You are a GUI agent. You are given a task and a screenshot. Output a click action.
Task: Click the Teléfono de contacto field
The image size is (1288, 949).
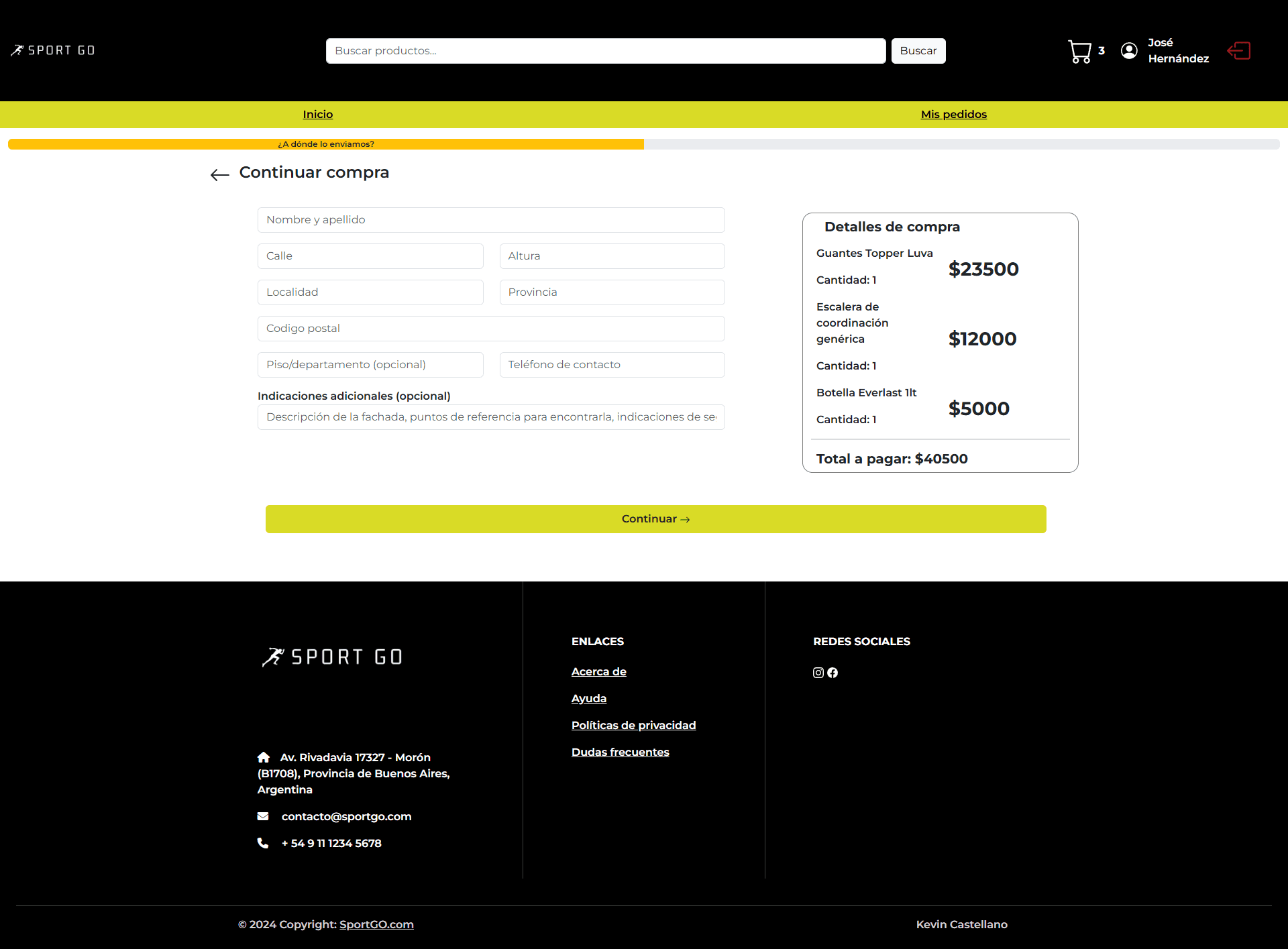tap(611, 365)
